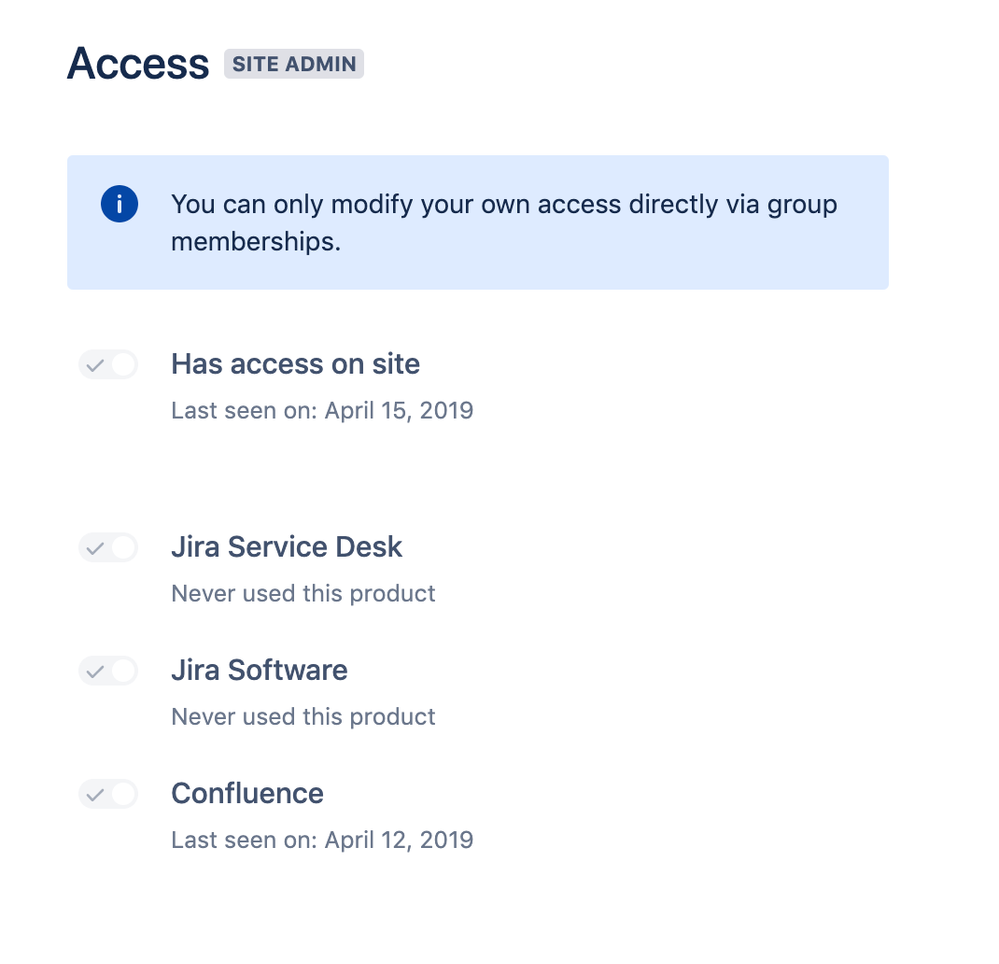Click the Has access on site label

[x=295, y=364]
